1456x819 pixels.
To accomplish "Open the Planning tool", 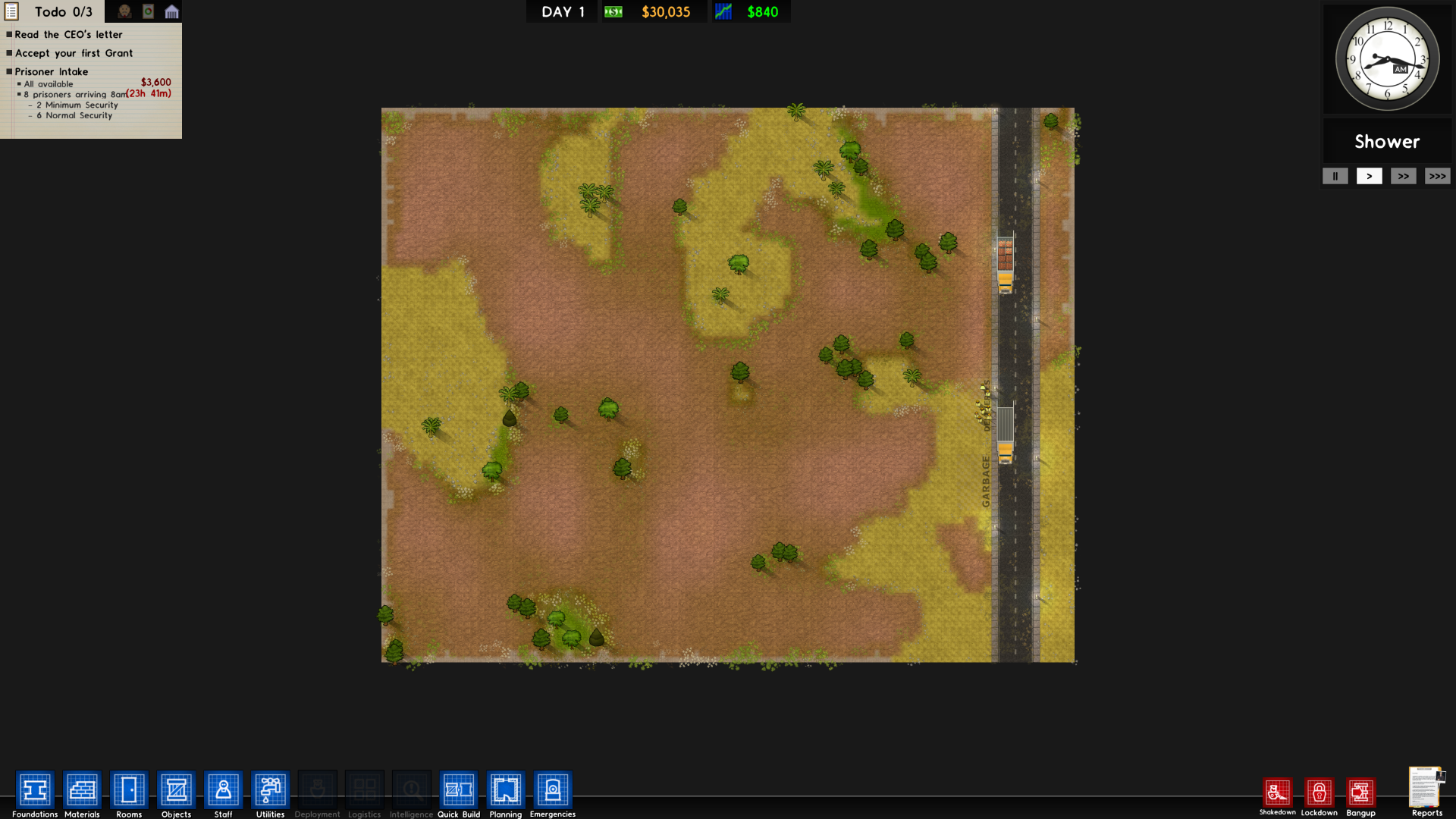I will (x=505, y=790).
